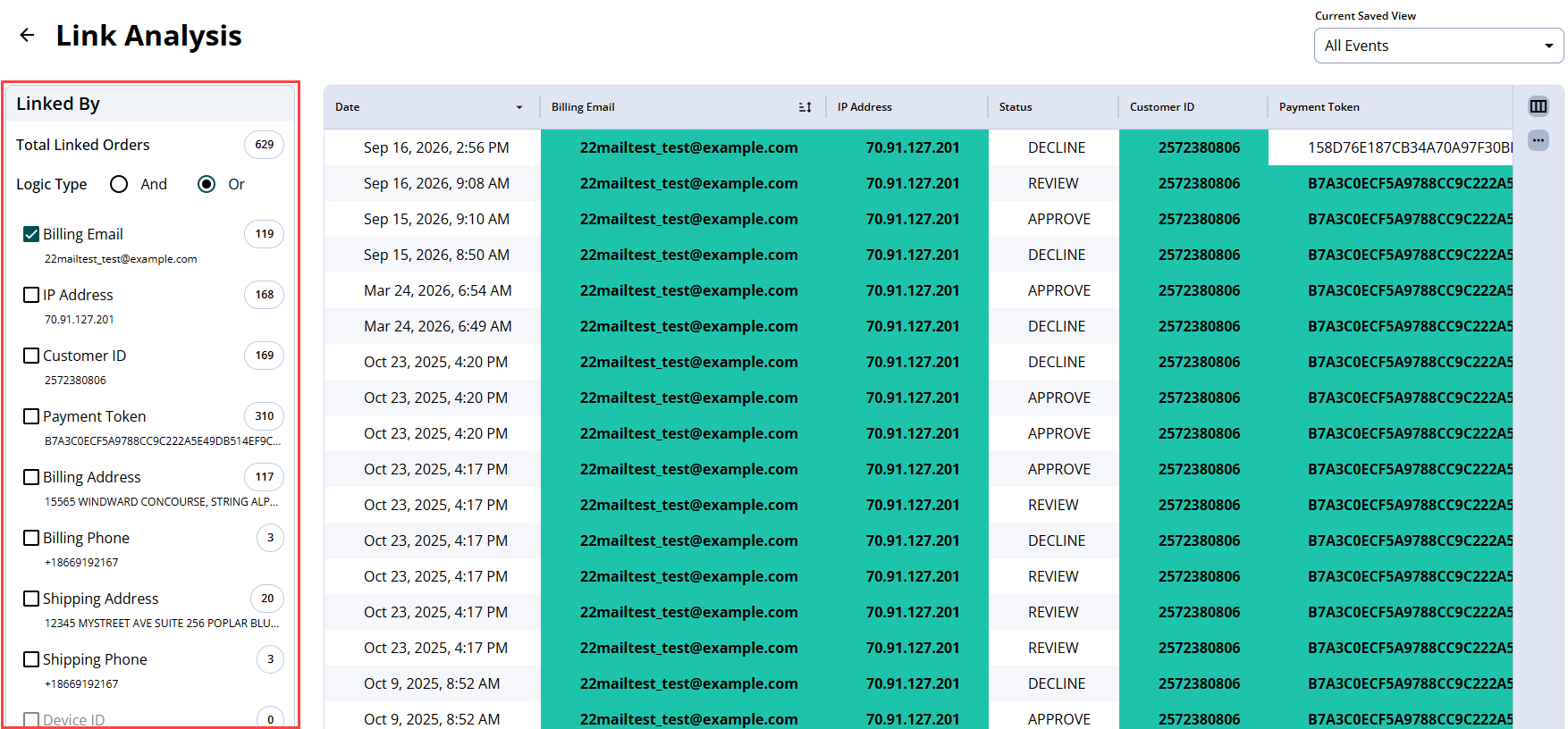
Task: Sort using the Billing Email column sort icon
Action: [805, 107]
